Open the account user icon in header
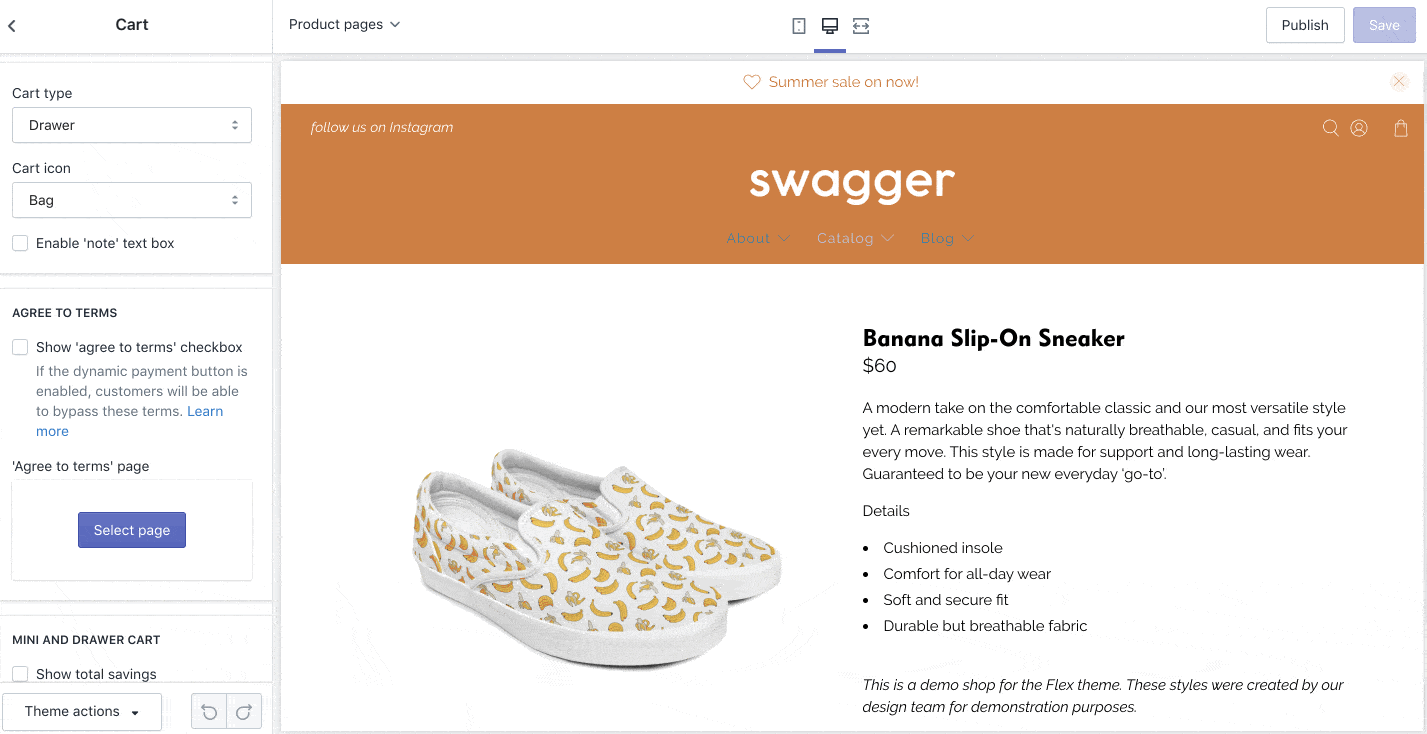1427x734 pixels. point(1359,128)
